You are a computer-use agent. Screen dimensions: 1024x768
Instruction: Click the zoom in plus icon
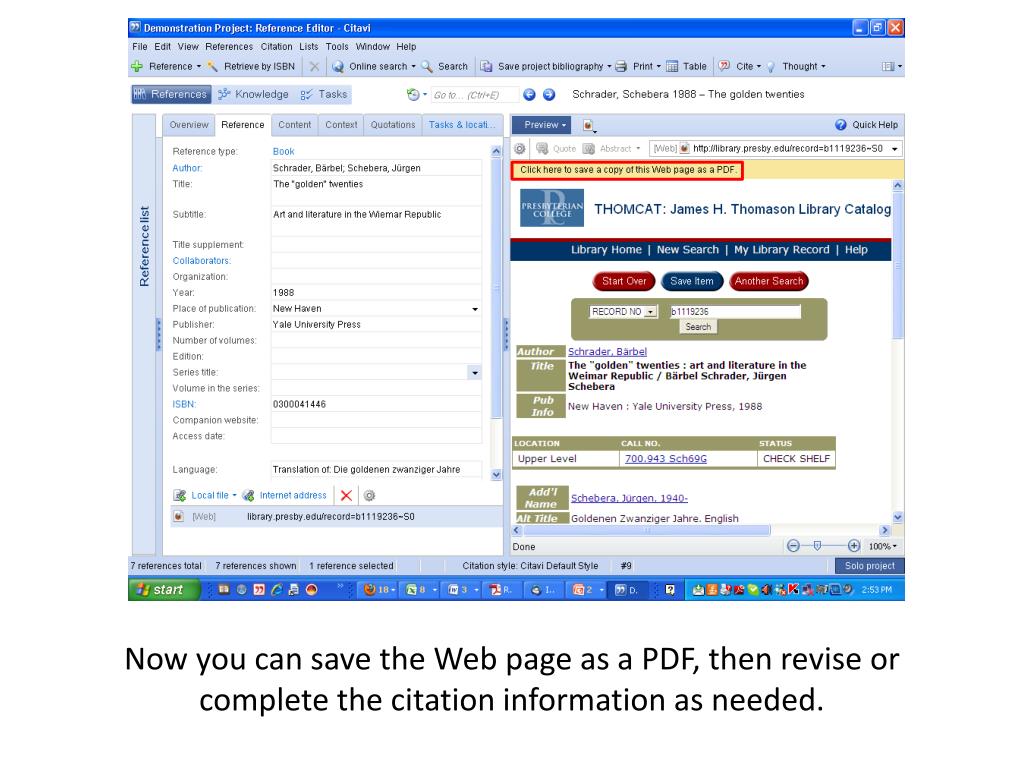click(854, 546)
